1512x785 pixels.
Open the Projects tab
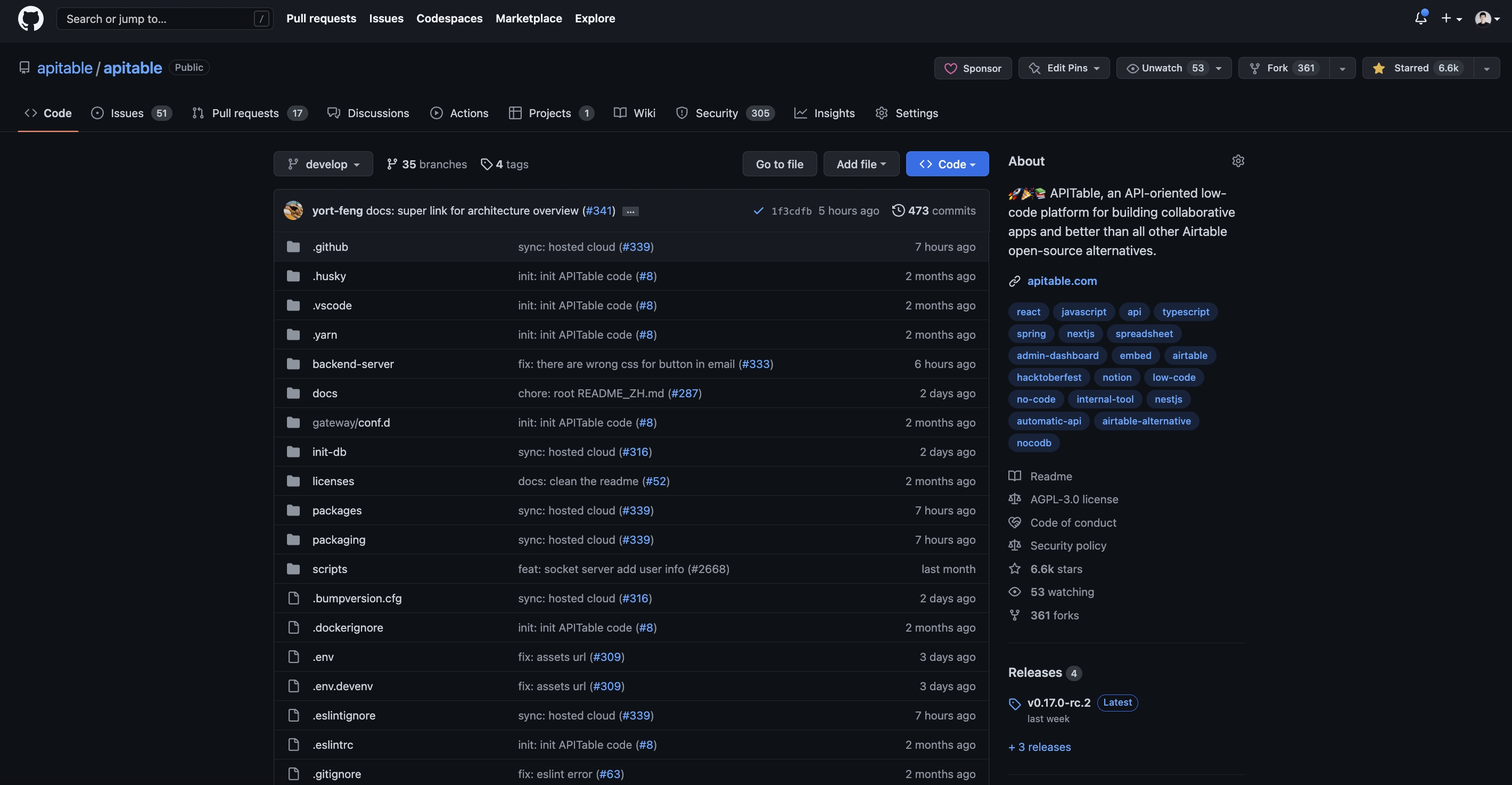coord(550,113)
